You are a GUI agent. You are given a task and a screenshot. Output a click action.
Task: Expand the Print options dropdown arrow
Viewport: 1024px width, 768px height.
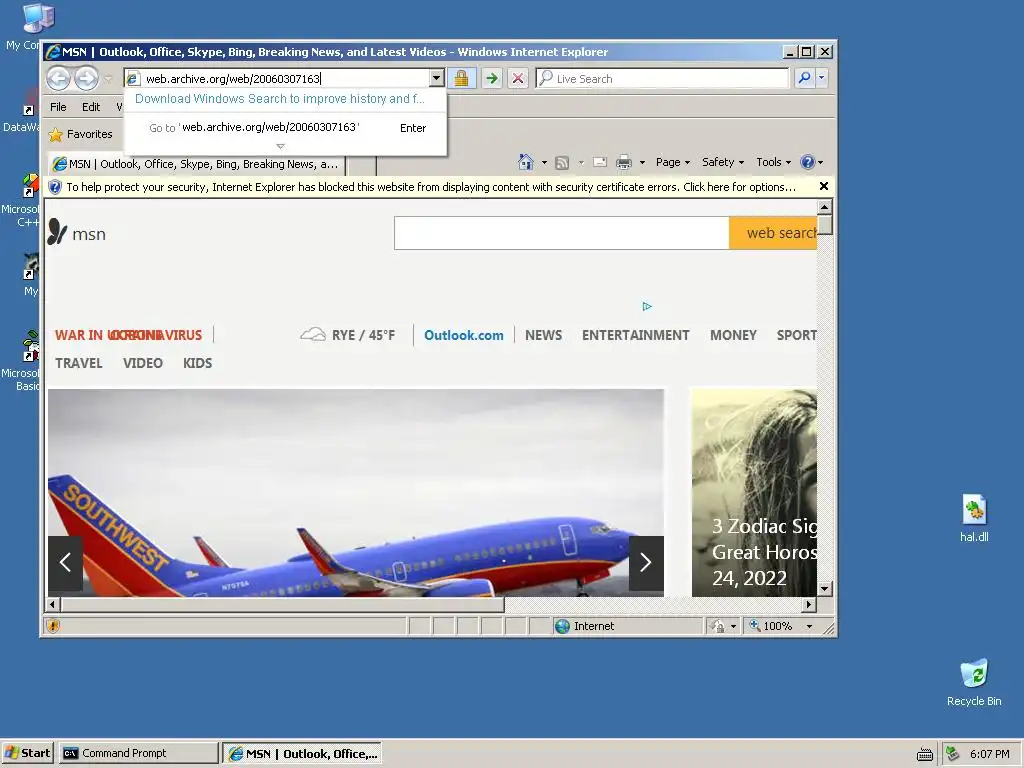click(642, 163)
